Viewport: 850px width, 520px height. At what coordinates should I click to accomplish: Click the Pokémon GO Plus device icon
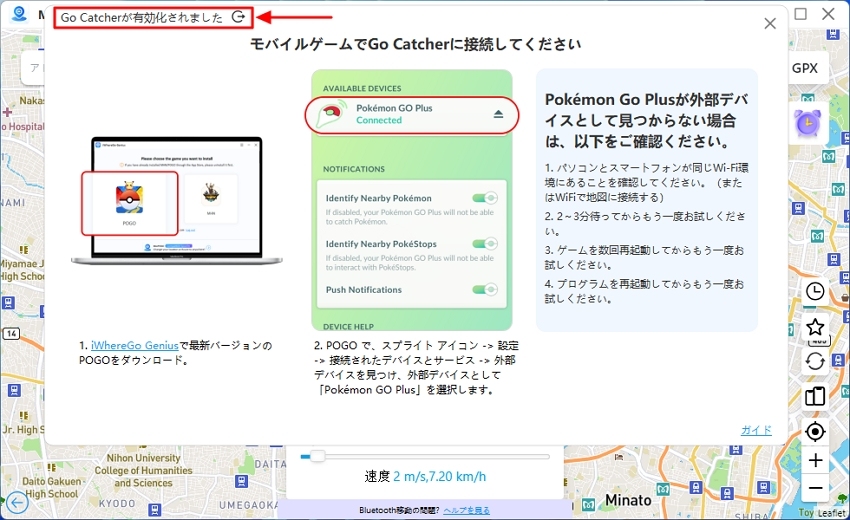coord(332,113)
